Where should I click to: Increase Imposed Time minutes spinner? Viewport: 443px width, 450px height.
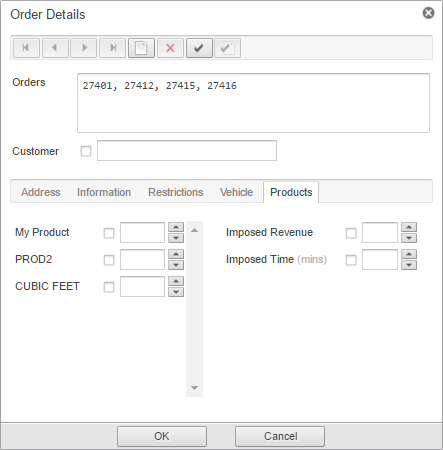tap(409, 254)
